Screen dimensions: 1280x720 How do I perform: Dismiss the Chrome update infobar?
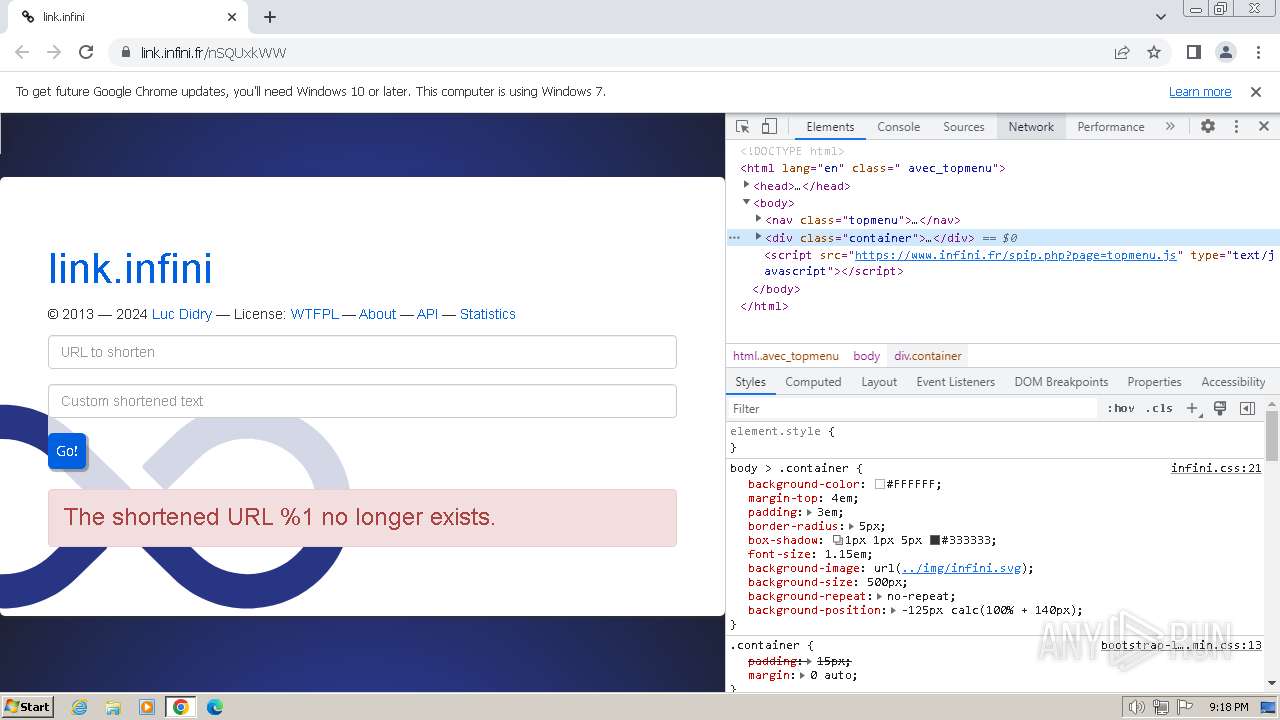pos(1256,91)
